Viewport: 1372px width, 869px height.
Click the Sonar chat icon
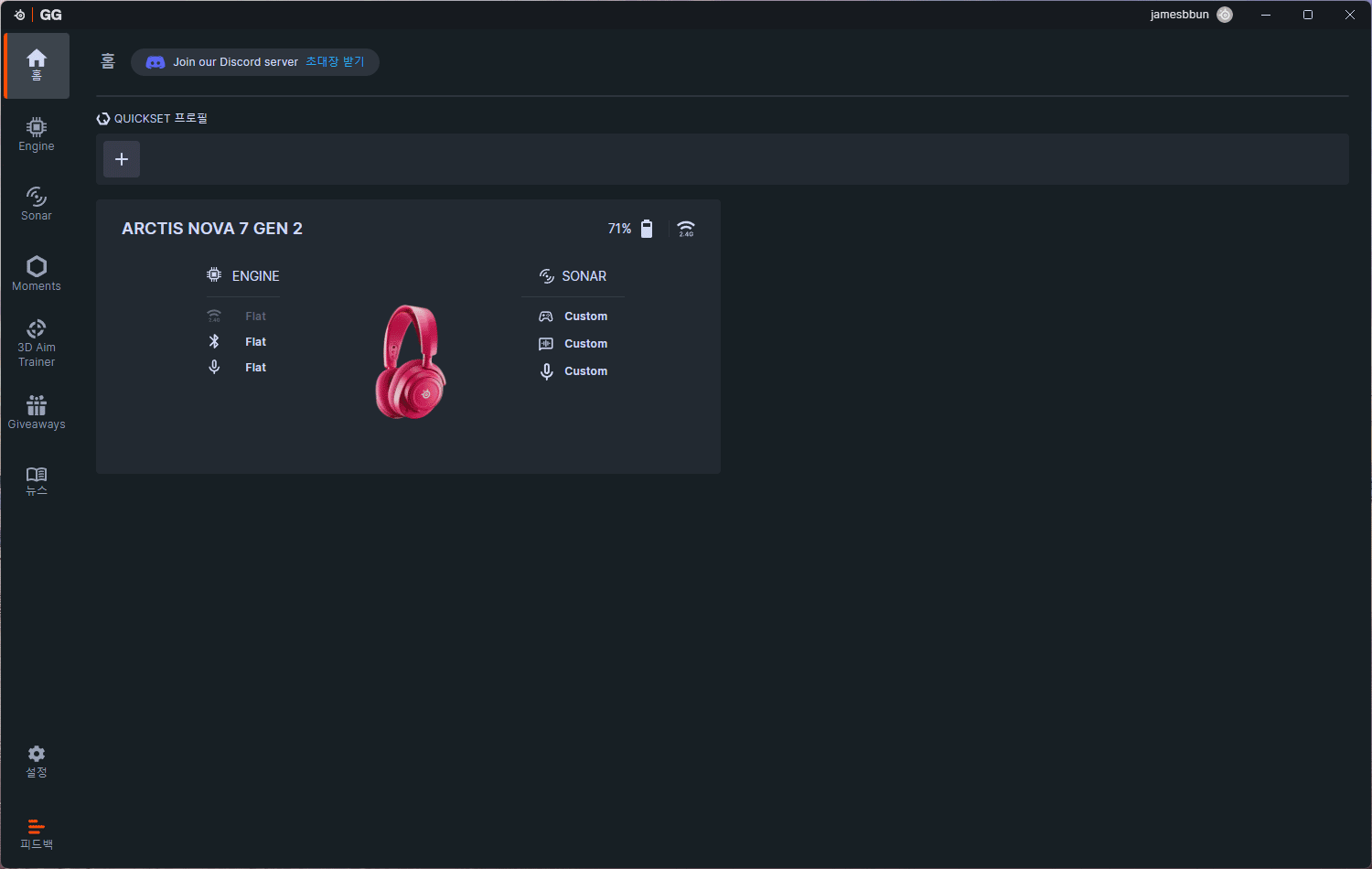[546, 344]
